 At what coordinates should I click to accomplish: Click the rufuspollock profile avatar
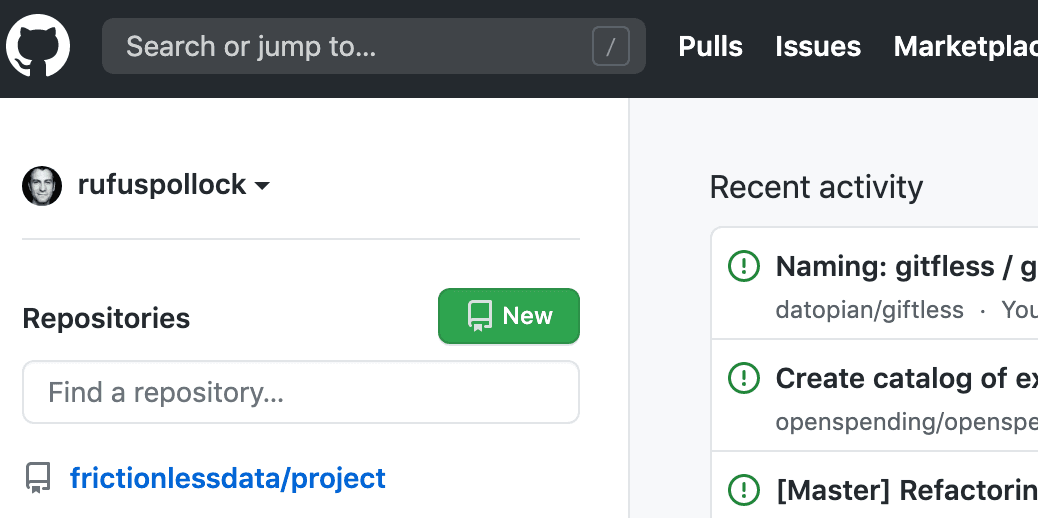pyautogui.click(x=42, y=186)
